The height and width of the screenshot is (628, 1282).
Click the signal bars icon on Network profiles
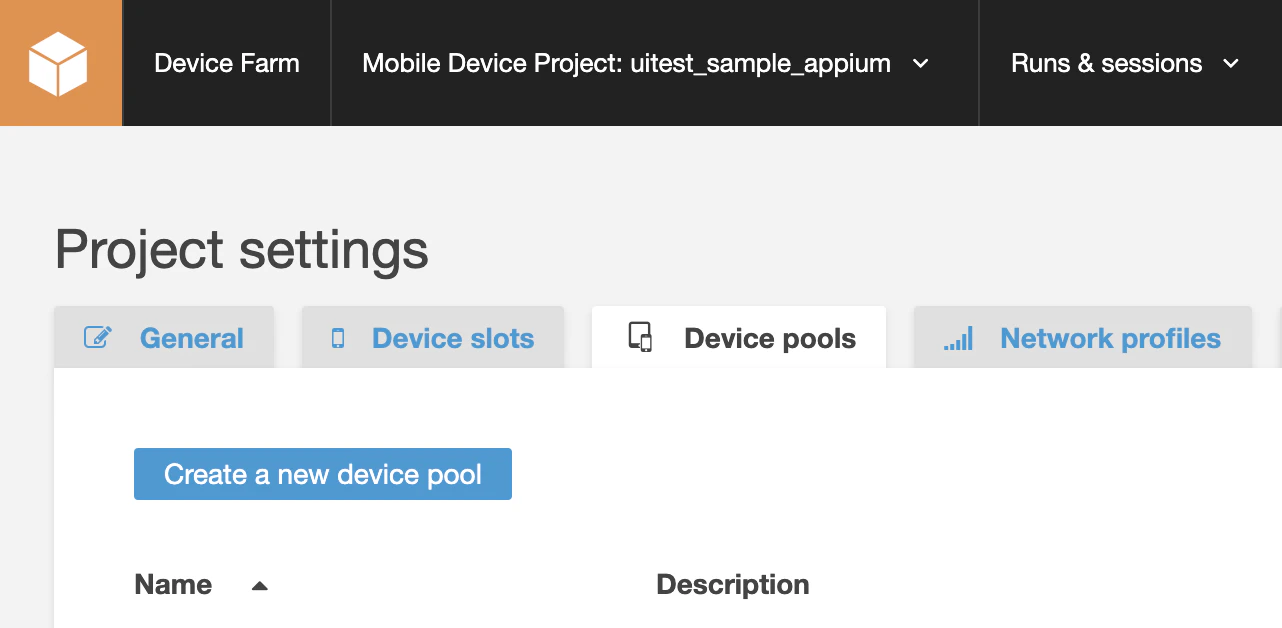958,339
